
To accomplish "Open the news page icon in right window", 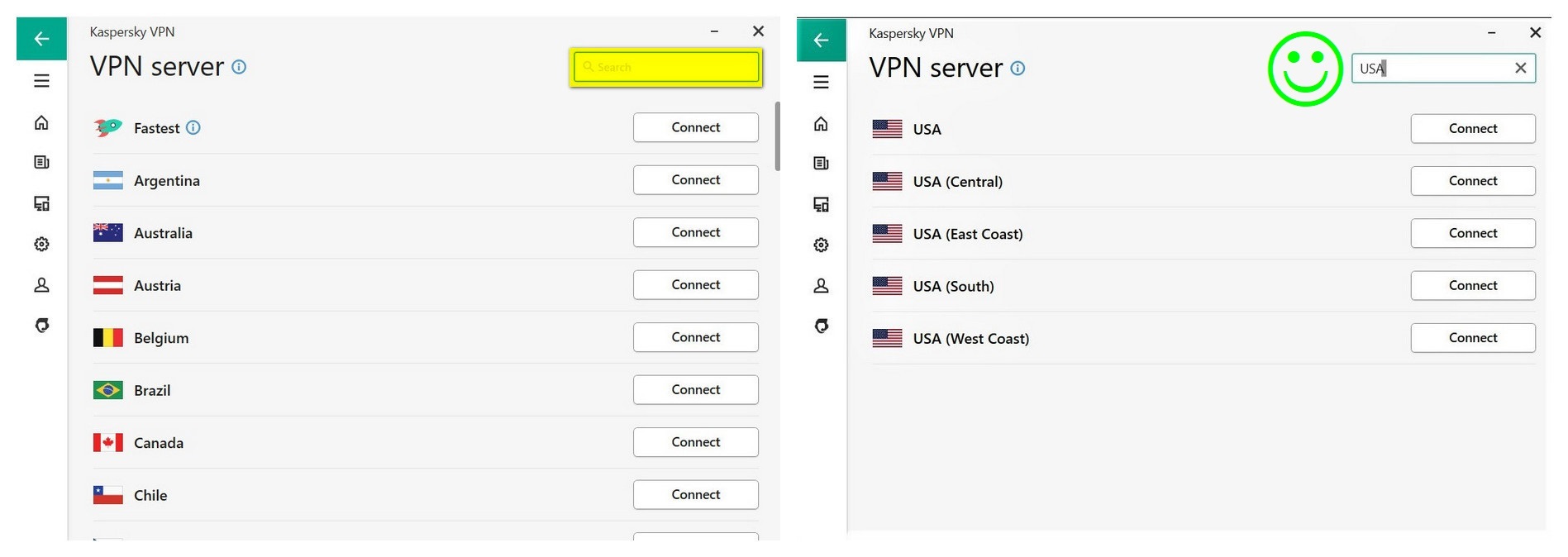I will (x=821, y=163).
